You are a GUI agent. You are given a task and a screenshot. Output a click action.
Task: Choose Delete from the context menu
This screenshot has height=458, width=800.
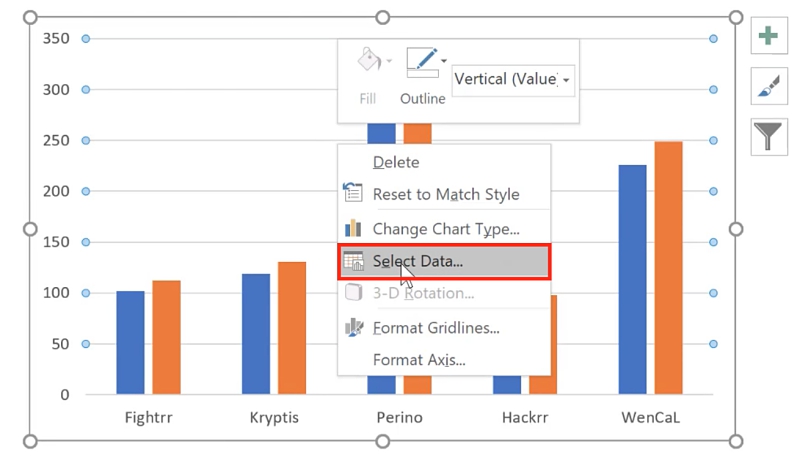pyautogui.click(x=396, y=162)
